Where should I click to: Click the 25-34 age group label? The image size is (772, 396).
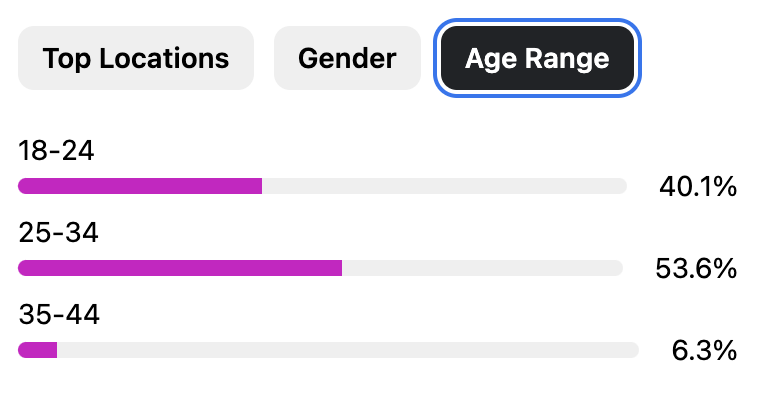(58, 232)
